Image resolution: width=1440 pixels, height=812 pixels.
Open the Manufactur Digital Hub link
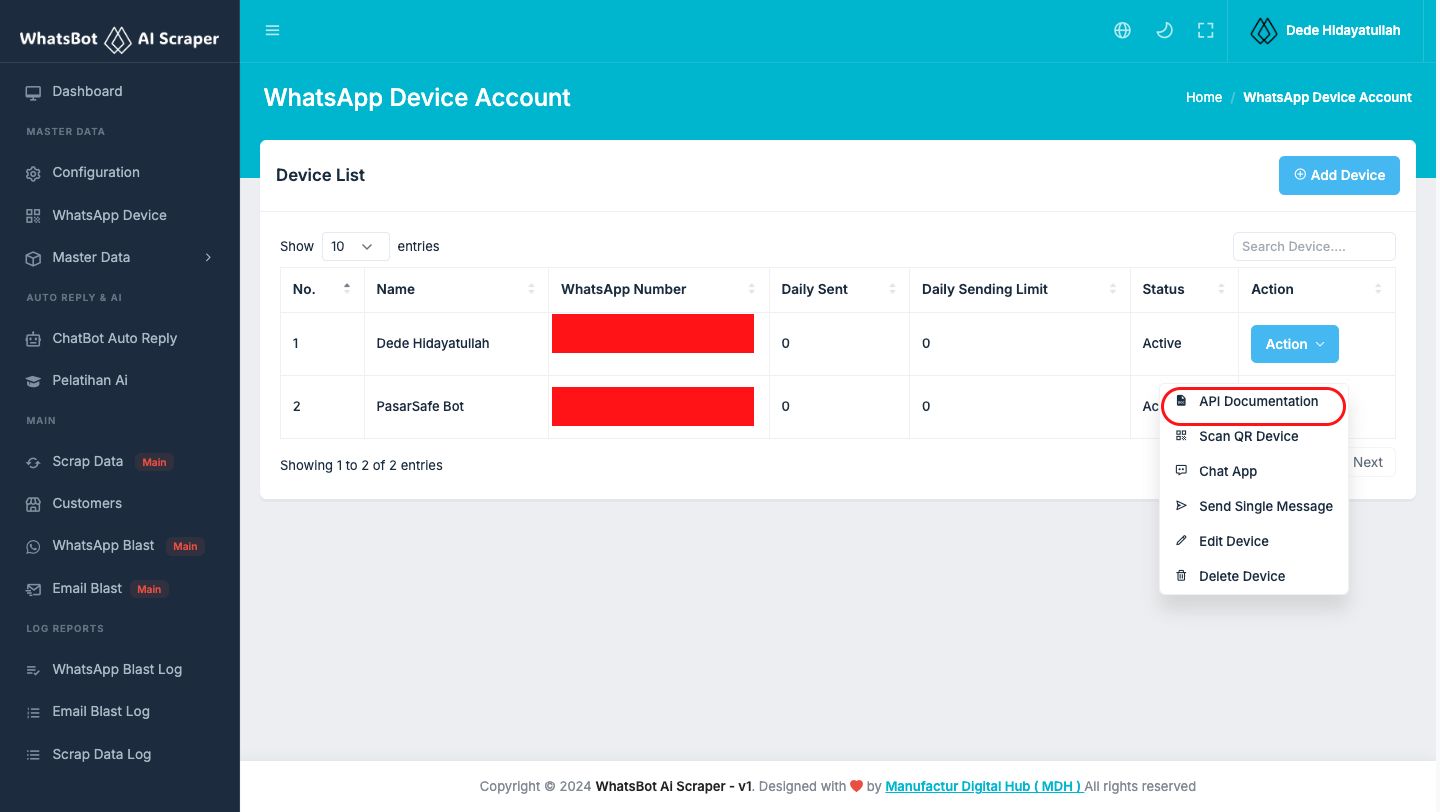pyautogui.click(x=983, y=786)
